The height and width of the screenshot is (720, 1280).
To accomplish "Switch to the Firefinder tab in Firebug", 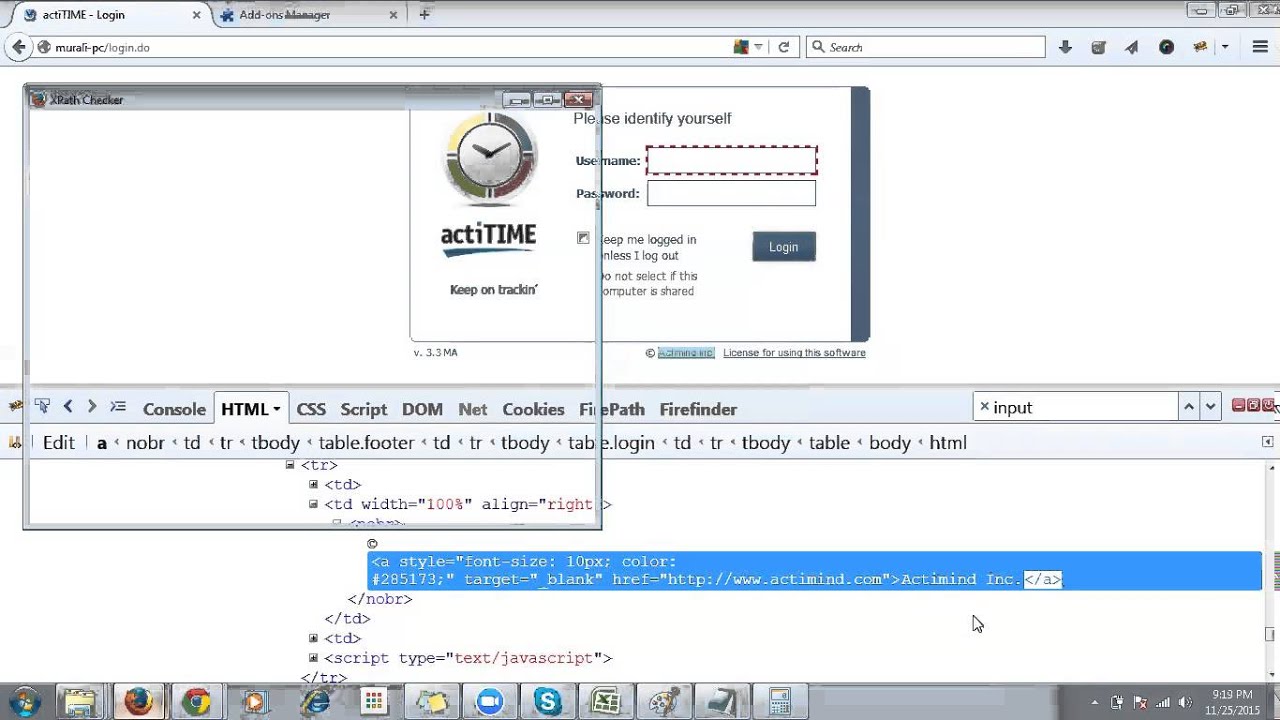I will [x=698, y=409].
